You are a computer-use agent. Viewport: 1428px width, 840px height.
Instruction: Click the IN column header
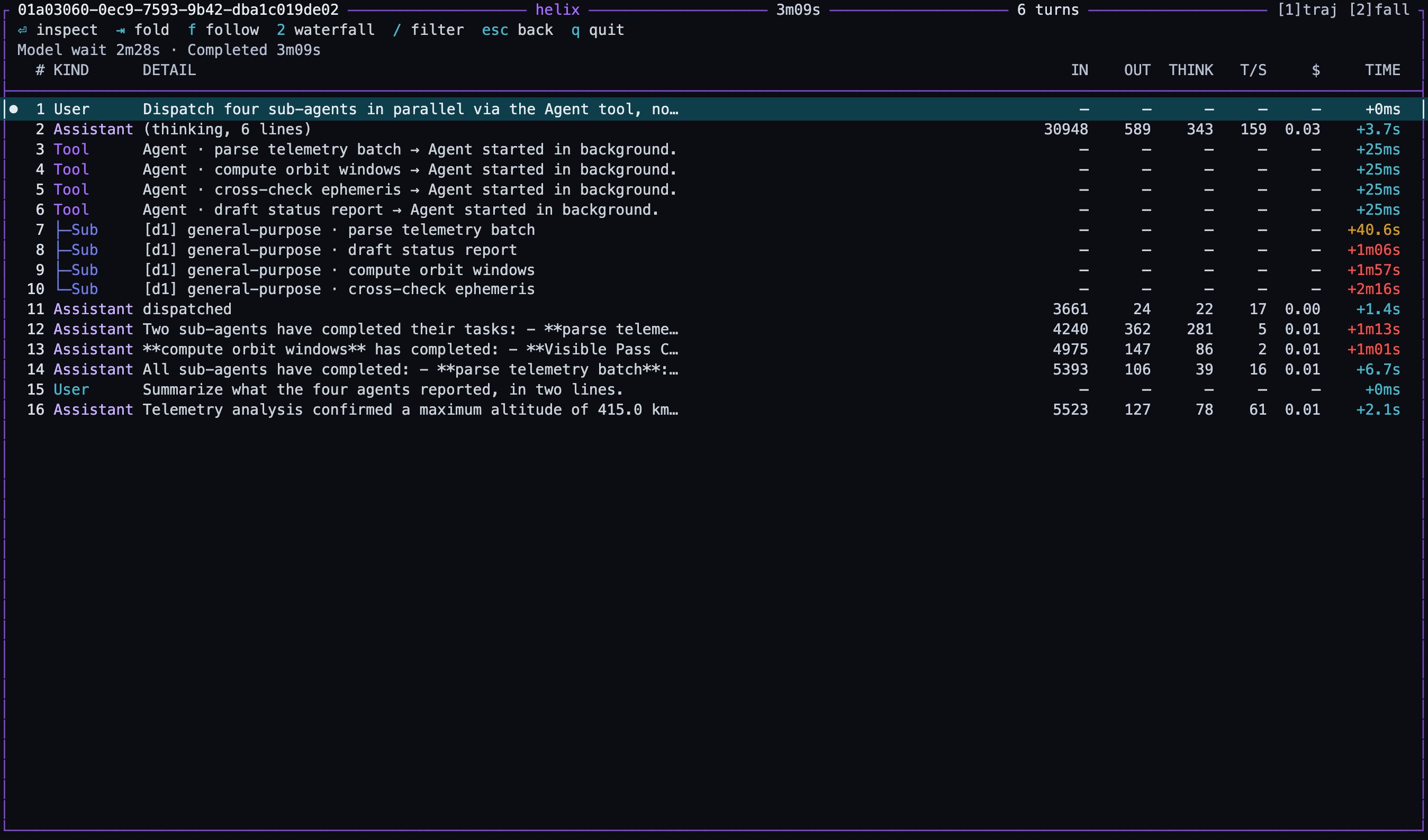[1080, 70]
